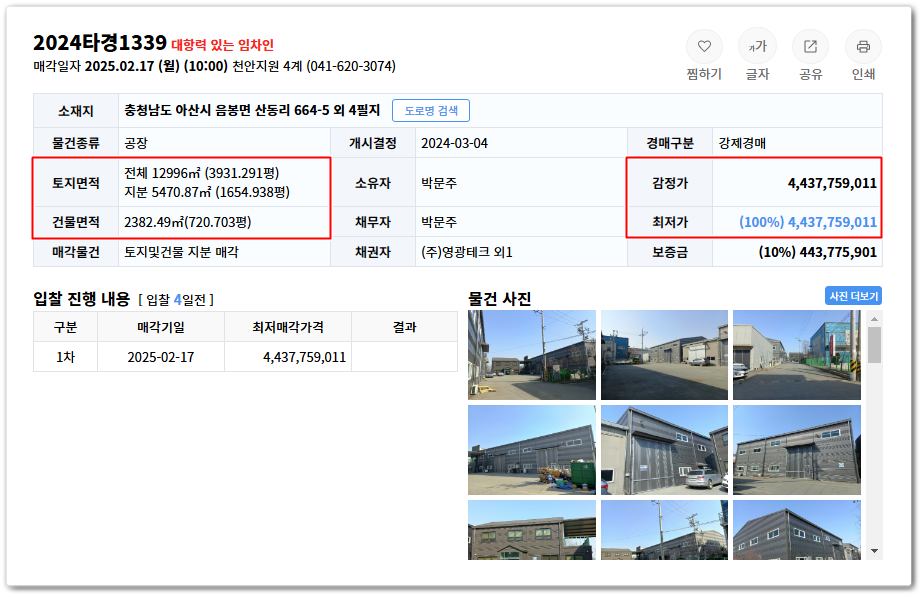
Task: Click 천안지원 4계 (041-620-3074) contact
Action: [314, 66]
